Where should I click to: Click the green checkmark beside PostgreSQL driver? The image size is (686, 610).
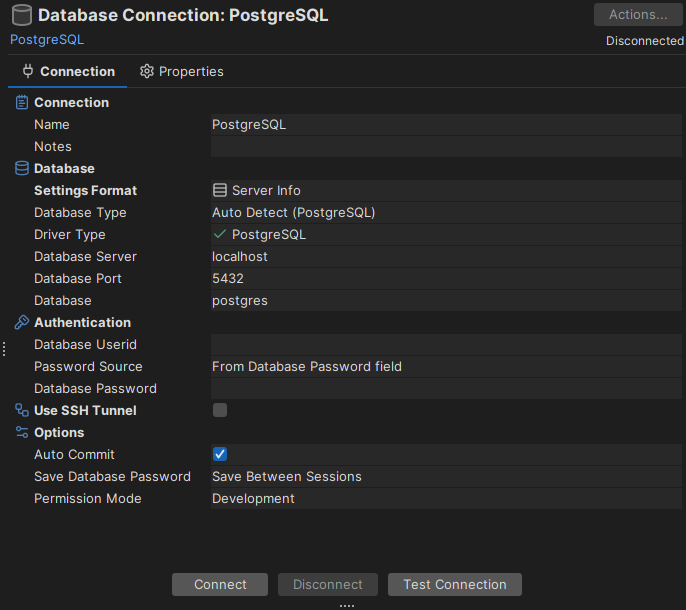tap(220, 234)
